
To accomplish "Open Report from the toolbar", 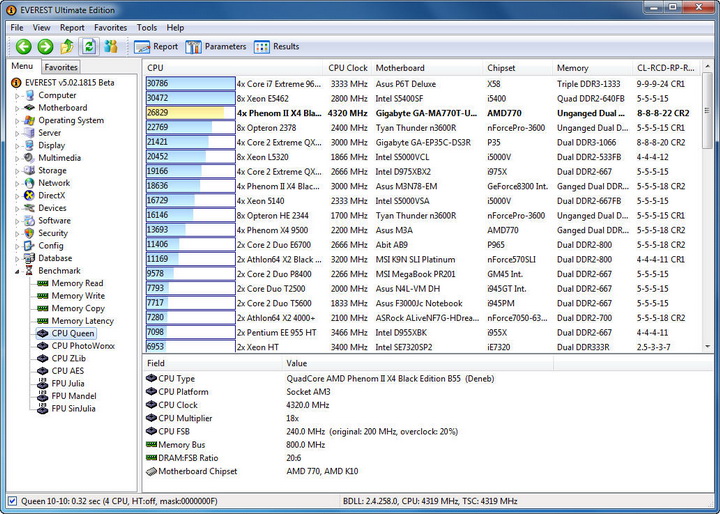I will pos(156,46).
